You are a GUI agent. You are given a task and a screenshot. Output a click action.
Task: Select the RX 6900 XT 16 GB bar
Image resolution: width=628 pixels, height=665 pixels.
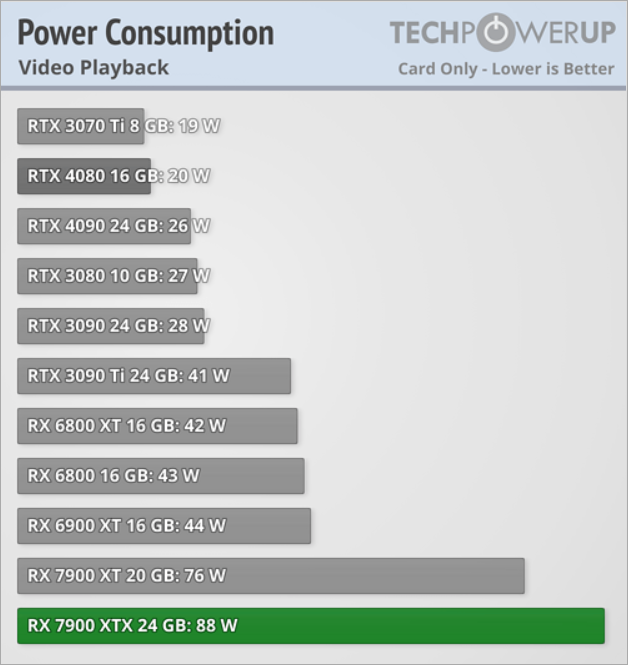164,526
